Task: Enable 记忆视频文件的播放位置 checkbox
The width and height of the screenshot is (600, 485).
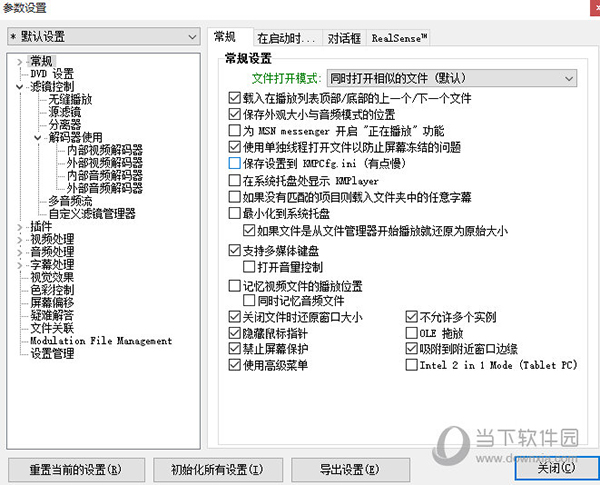Action: 234,286
